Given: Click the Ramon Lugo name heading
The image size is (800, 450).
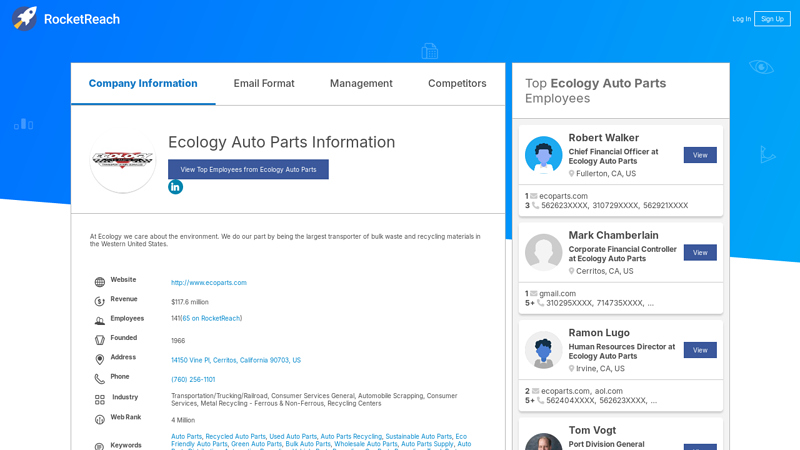Looking at the screenshot, I should [x=599, y=333].
